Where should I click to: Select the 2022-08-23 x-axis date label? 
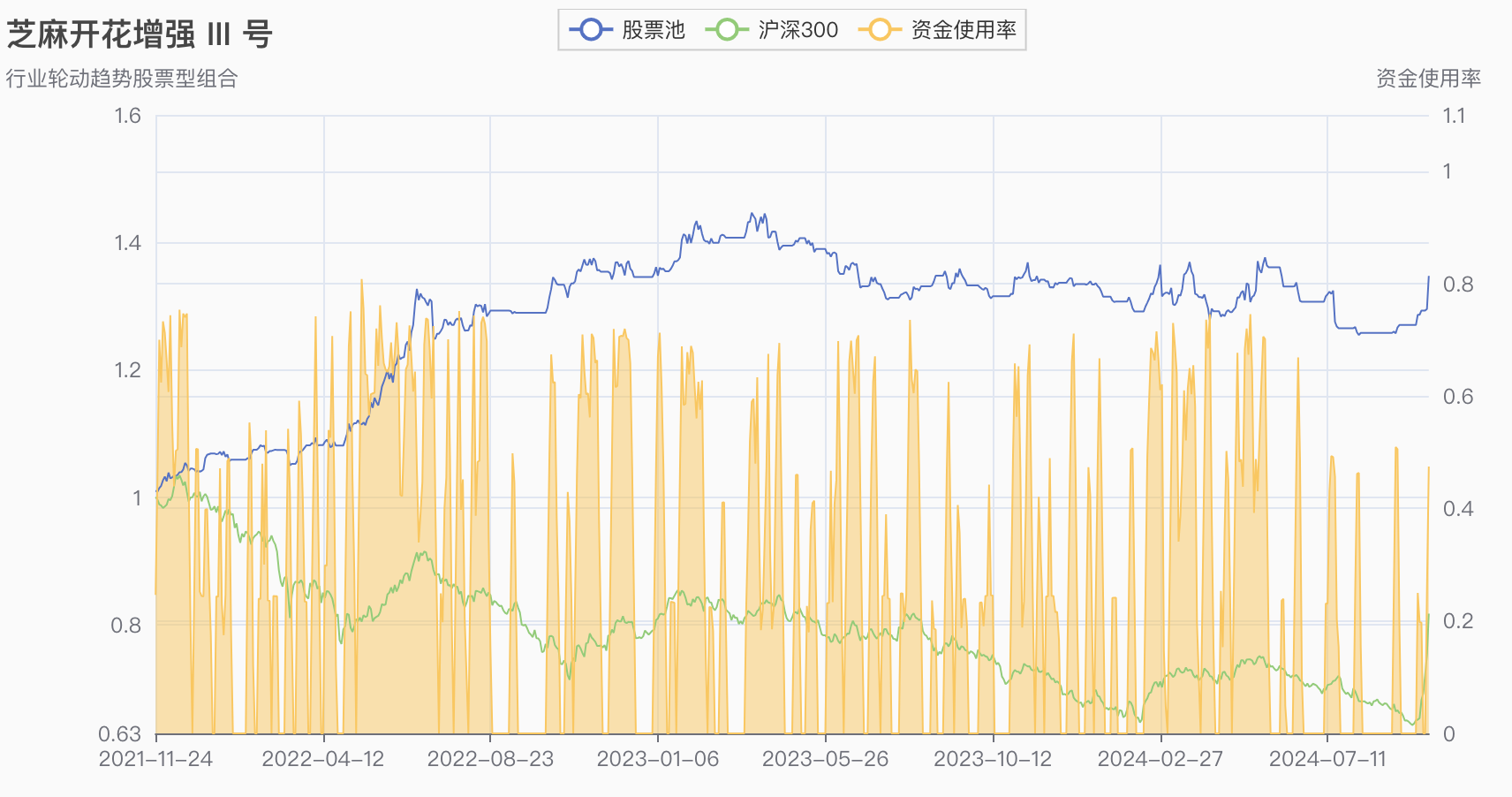(490, 759)
